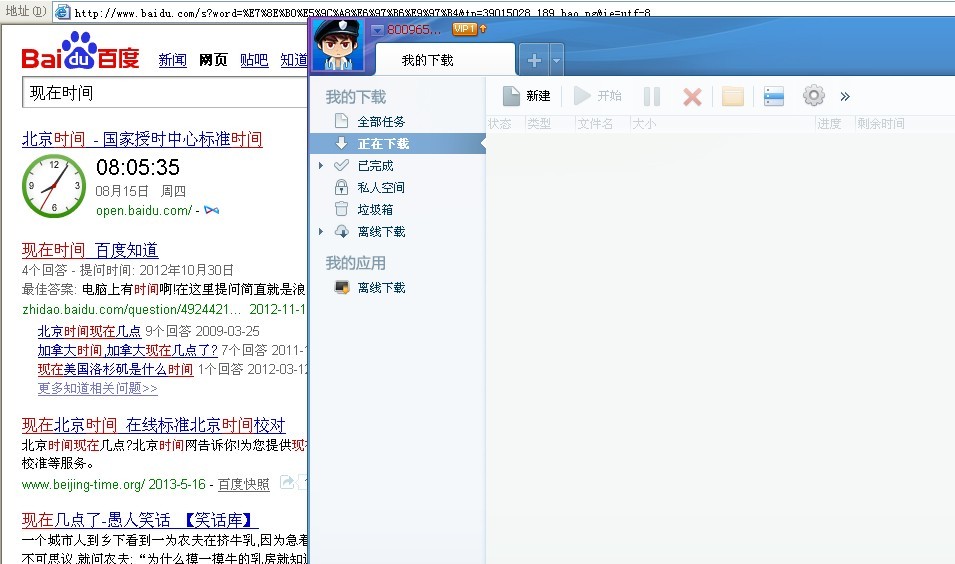Expand the 离线下载 tree arrow under 我的下载
The height and width of the screenshot is (564, 955).
[321, 231]
